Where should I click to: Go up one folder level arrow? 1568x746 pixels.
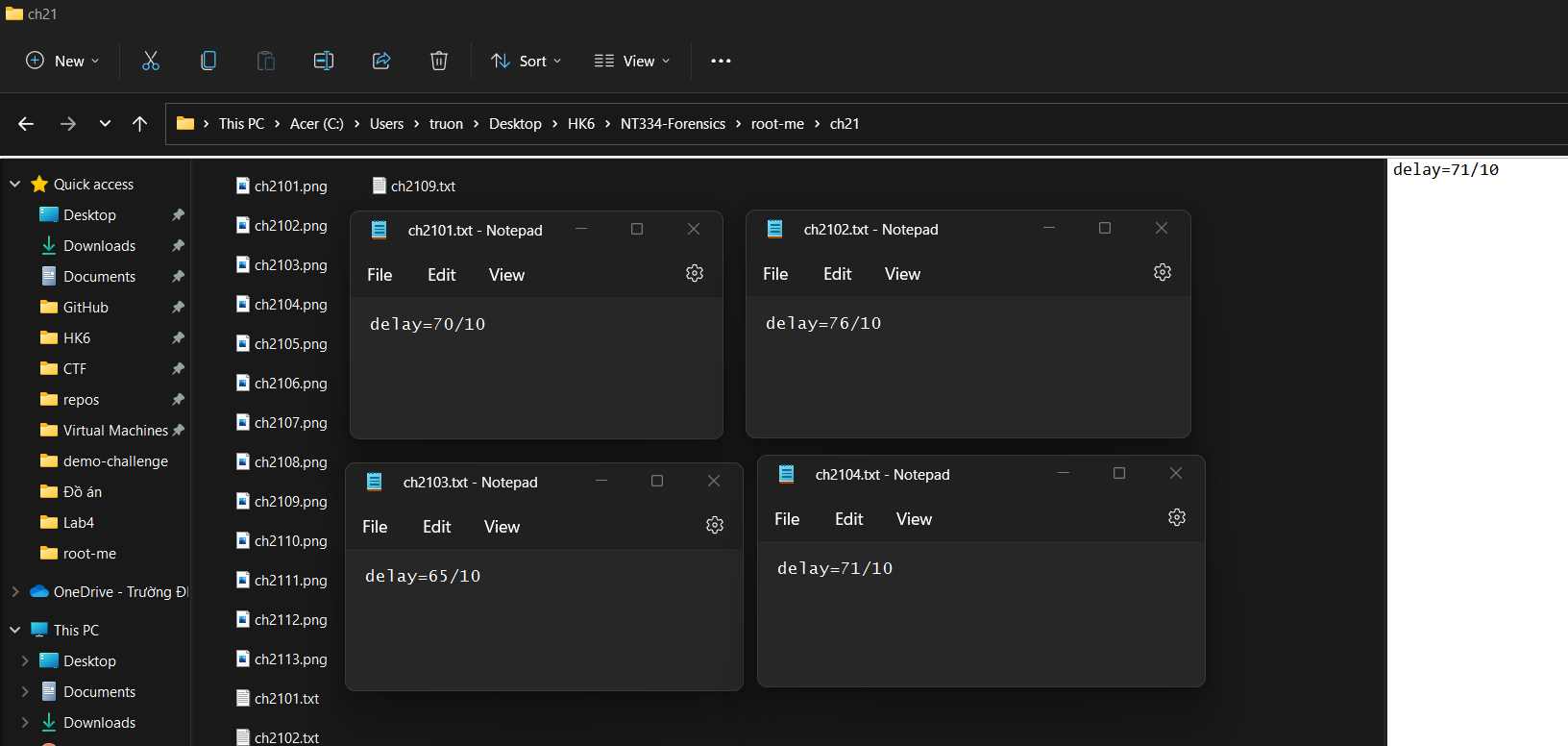click(x=139, y=123)
